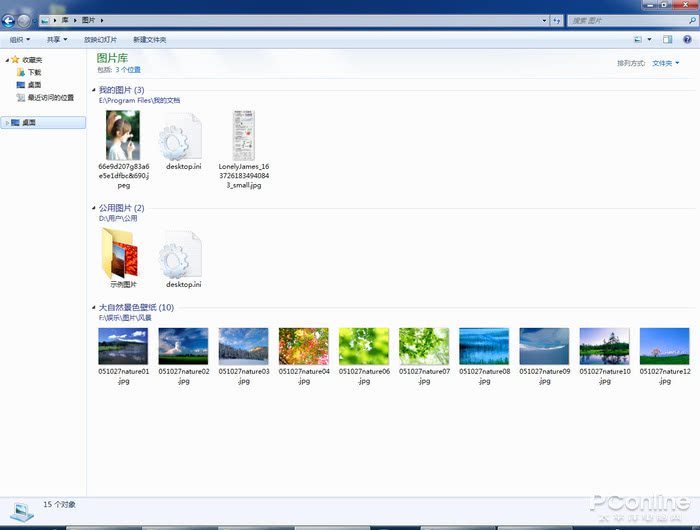
Task: Open the 共享 share menu
Action: click(57, 39)
